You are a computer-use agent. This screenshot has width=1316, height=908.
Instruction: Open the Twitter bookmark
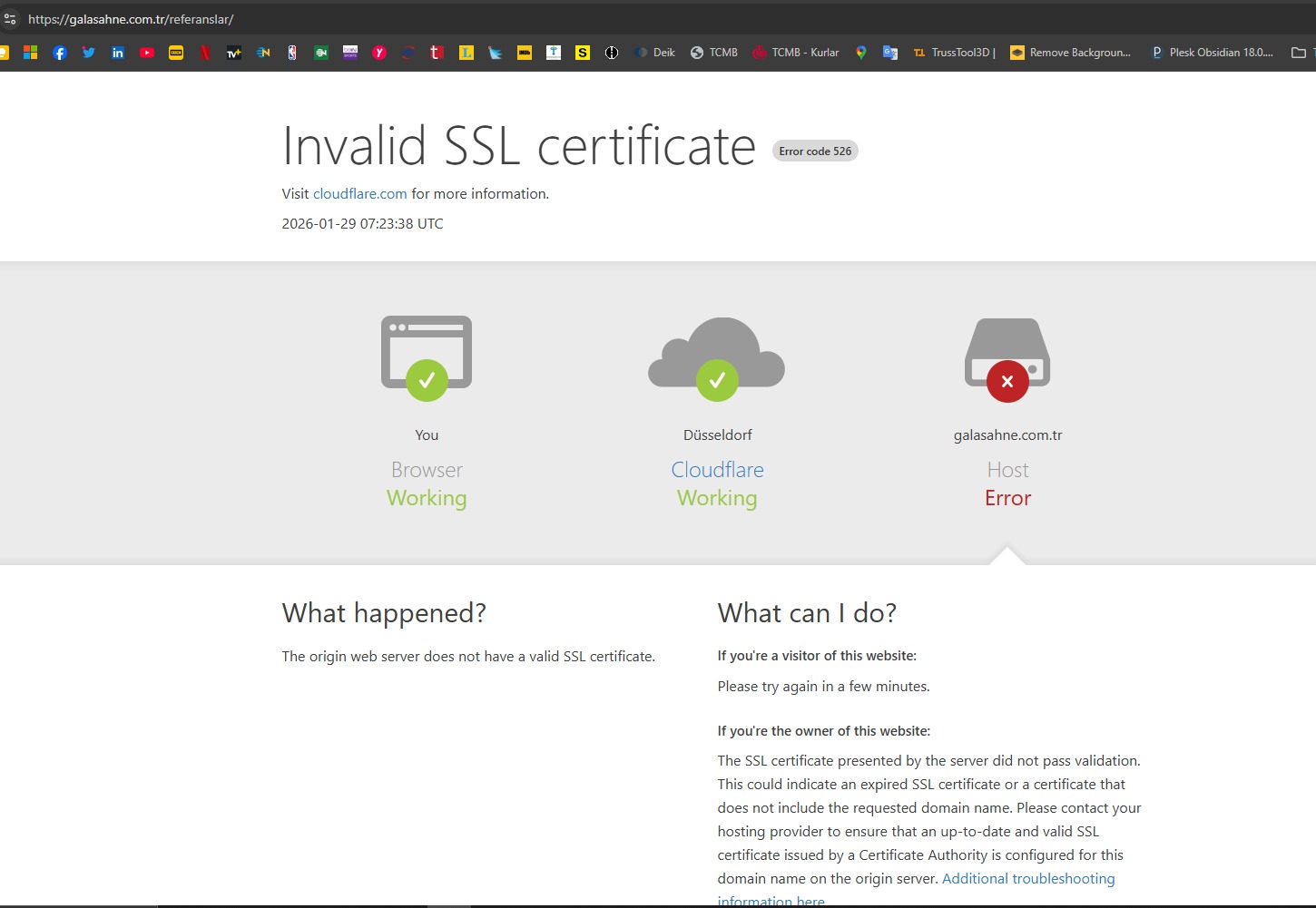click(x=89, y=53)
